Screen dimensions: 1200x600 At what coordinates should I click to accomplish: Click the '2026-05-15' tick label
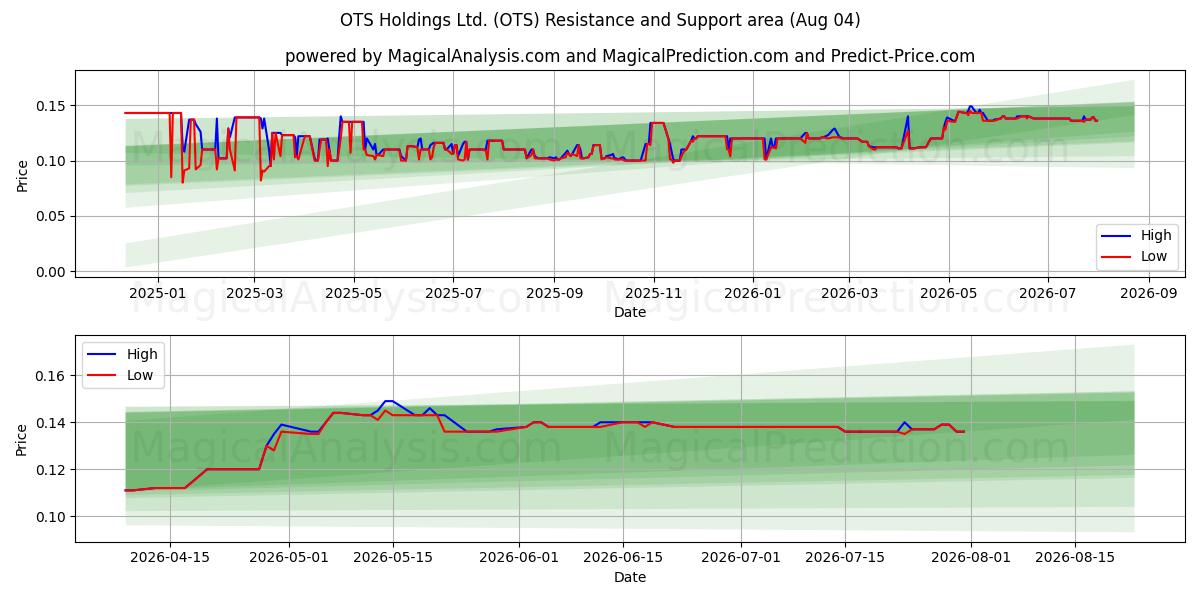pos(393,558)
